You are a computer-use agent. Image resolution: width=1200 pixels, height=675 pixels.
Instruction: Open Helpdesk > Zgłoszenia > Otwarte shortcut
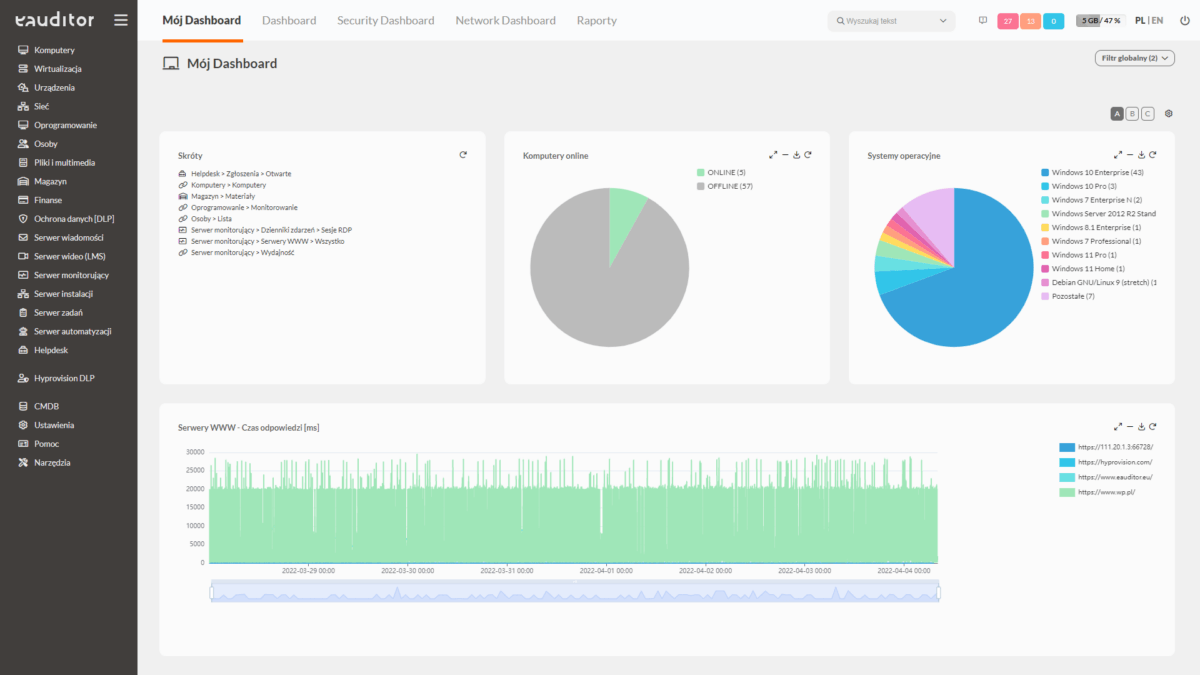coord(241,174)
